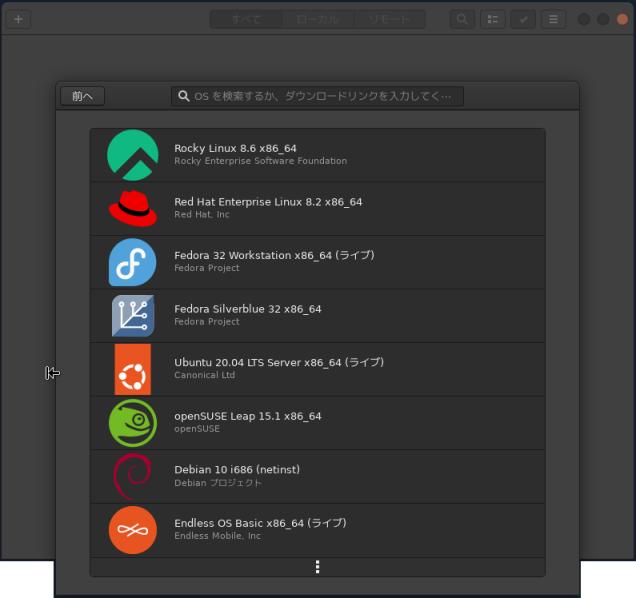The height and width of the screenshot is (598, 636).
Task: Choose openSUSE Leap 15.1 x86_64
Action: coord(318,423)
